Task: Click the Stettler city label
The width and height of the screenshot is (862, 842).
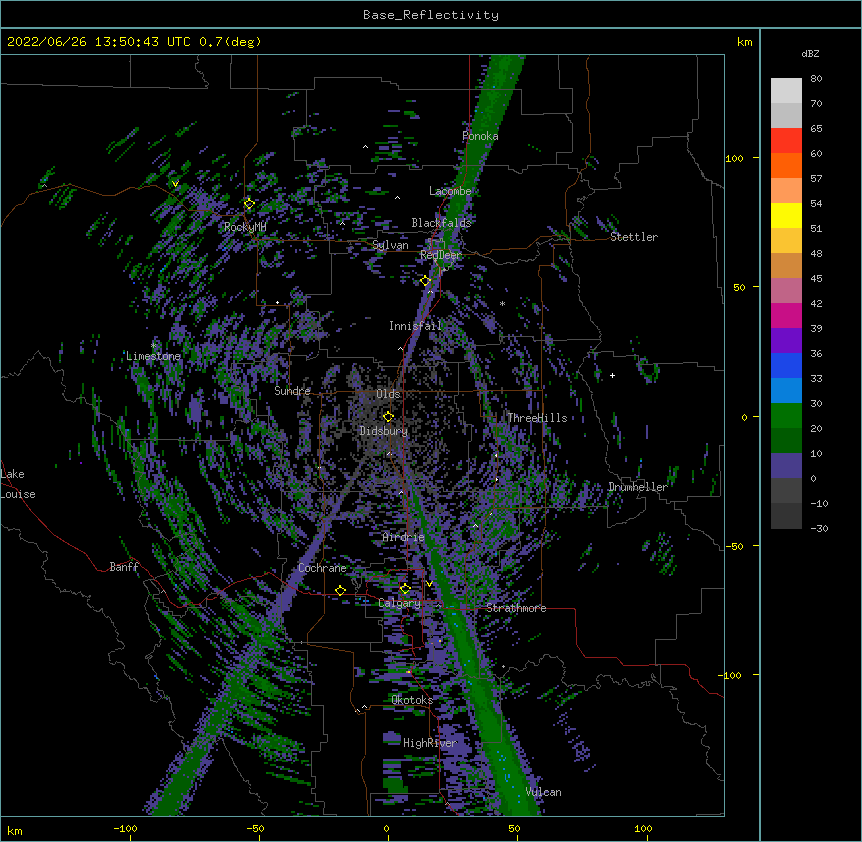Action: point(634,237)
